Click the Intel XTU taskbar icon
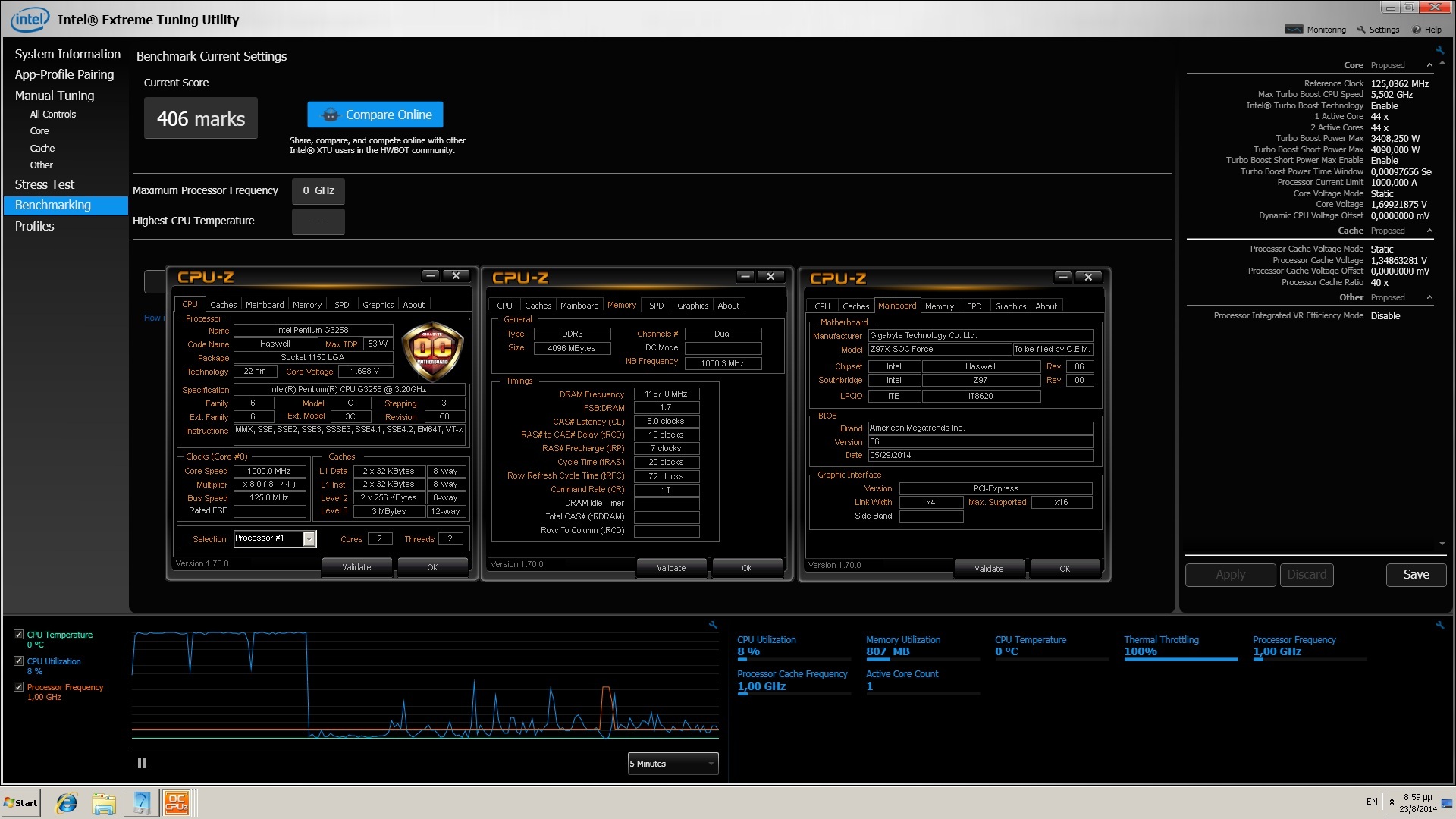This screenshot has height=819, width=1456. tap(141, 803)
